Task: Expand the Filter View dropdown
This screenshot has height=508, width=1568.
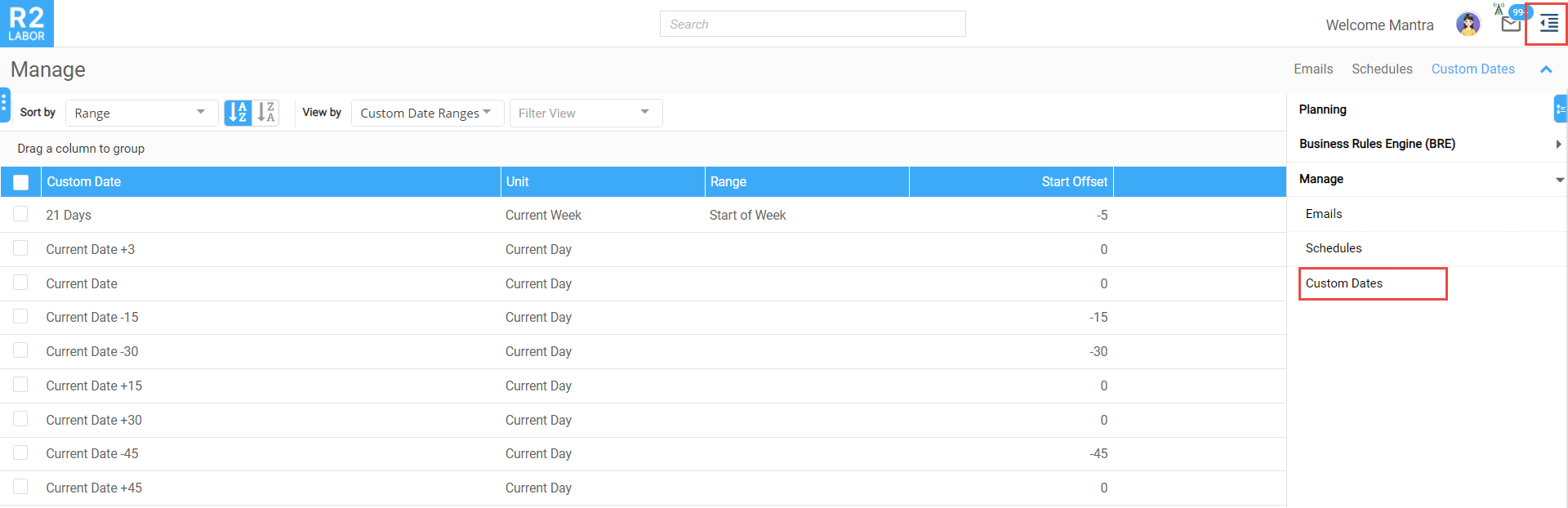Action: coord(585,113)
